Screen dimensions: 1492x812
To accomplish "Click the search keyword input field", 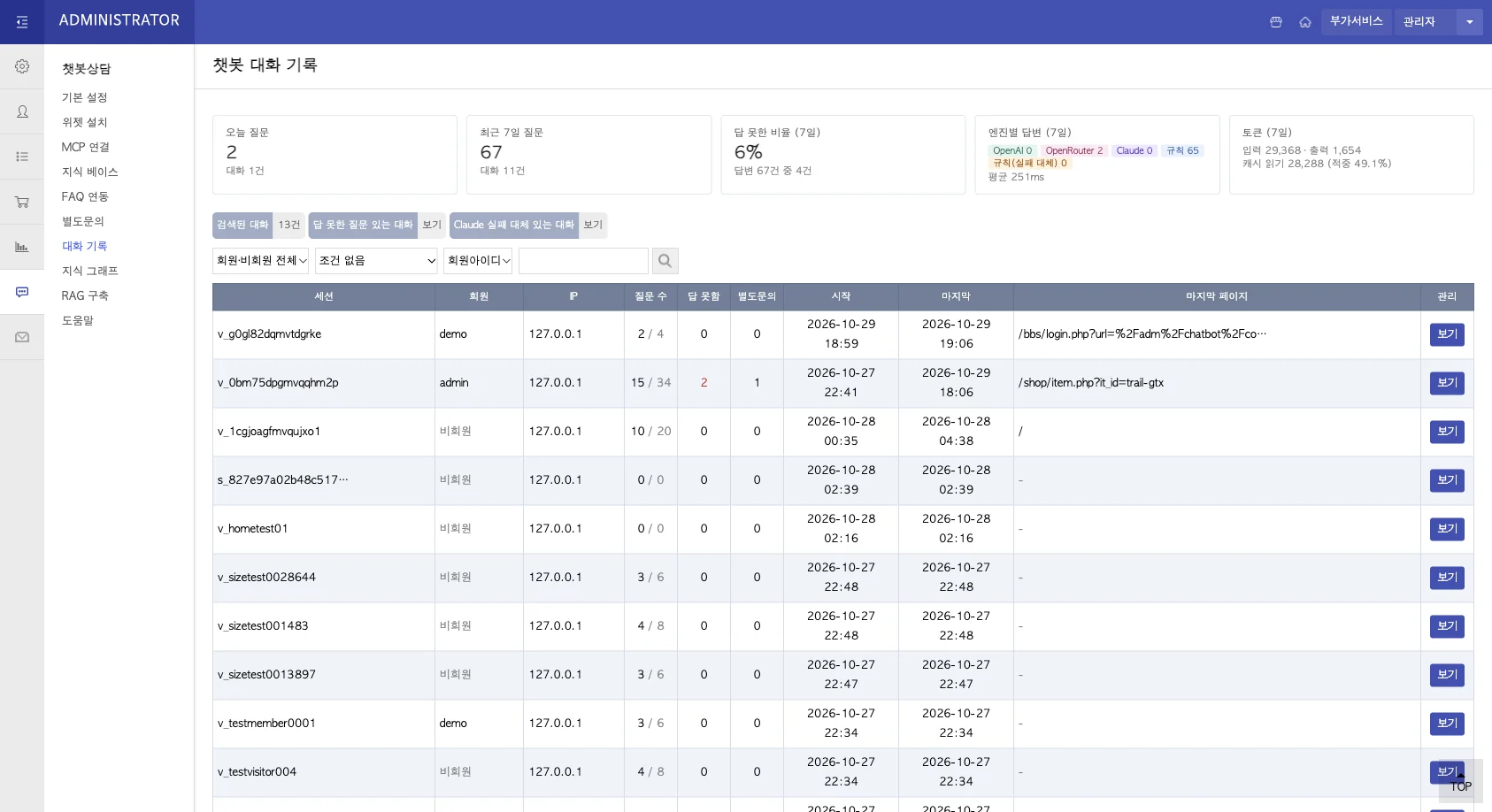I will click(583, 261).
